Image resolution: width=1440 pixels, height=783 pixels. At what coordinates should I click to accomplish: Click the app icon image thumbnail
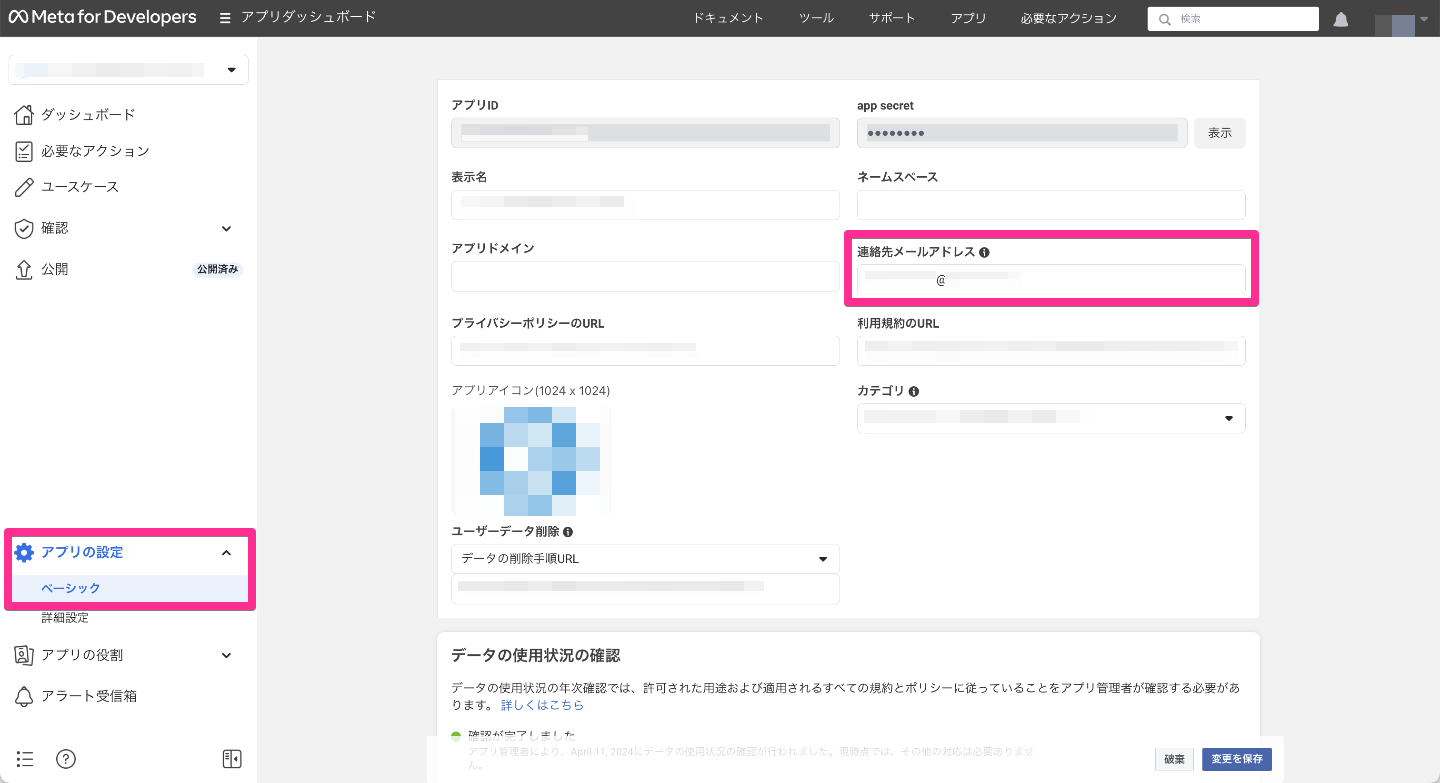[x=530, y=460]
